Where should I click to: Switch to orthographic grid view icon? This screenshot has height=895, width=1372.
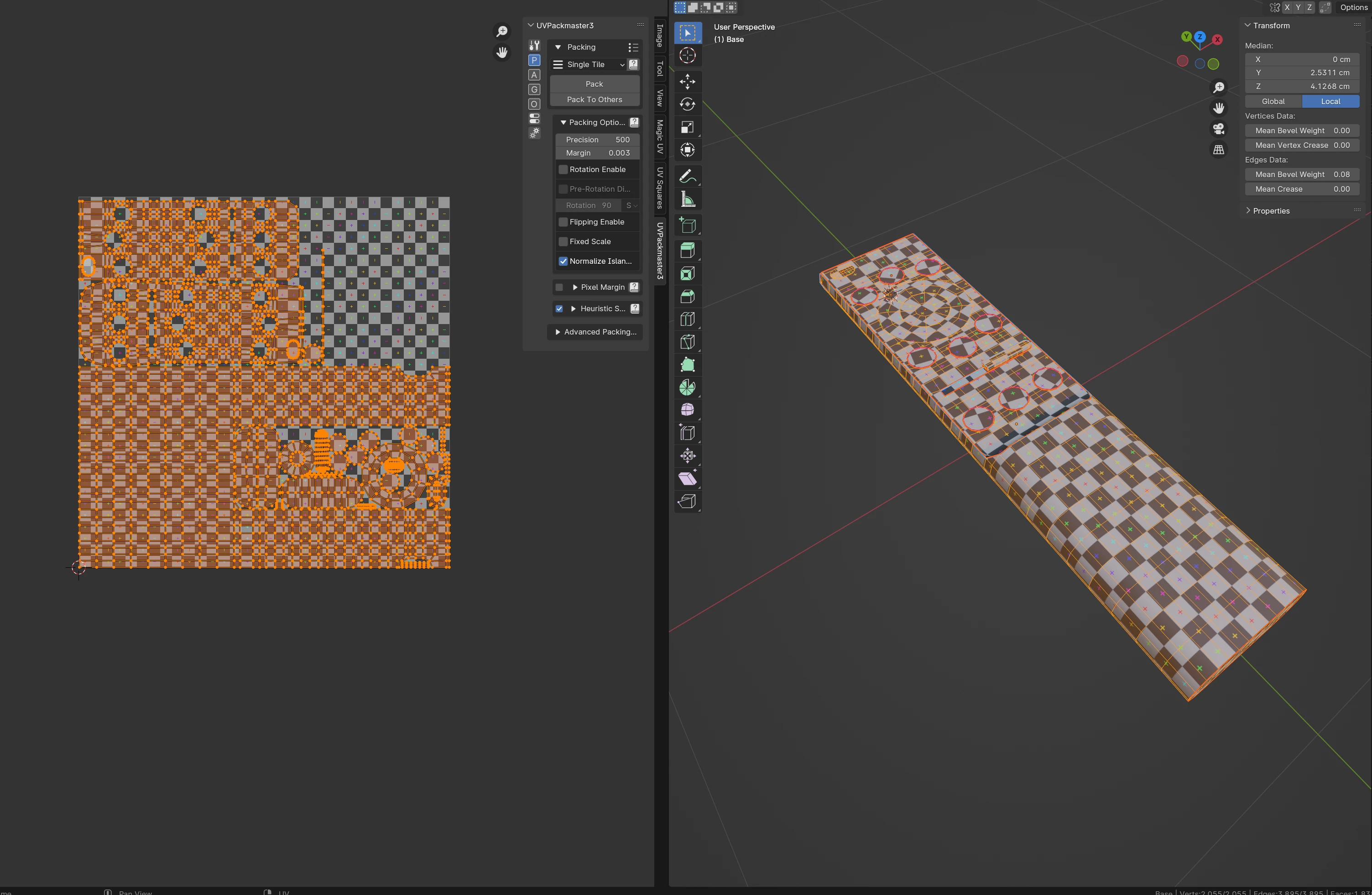(x=1219, y=150)
